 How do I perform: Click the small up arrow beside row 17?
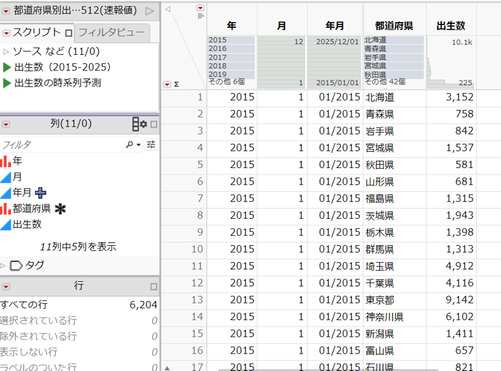(x=167, y=368)
